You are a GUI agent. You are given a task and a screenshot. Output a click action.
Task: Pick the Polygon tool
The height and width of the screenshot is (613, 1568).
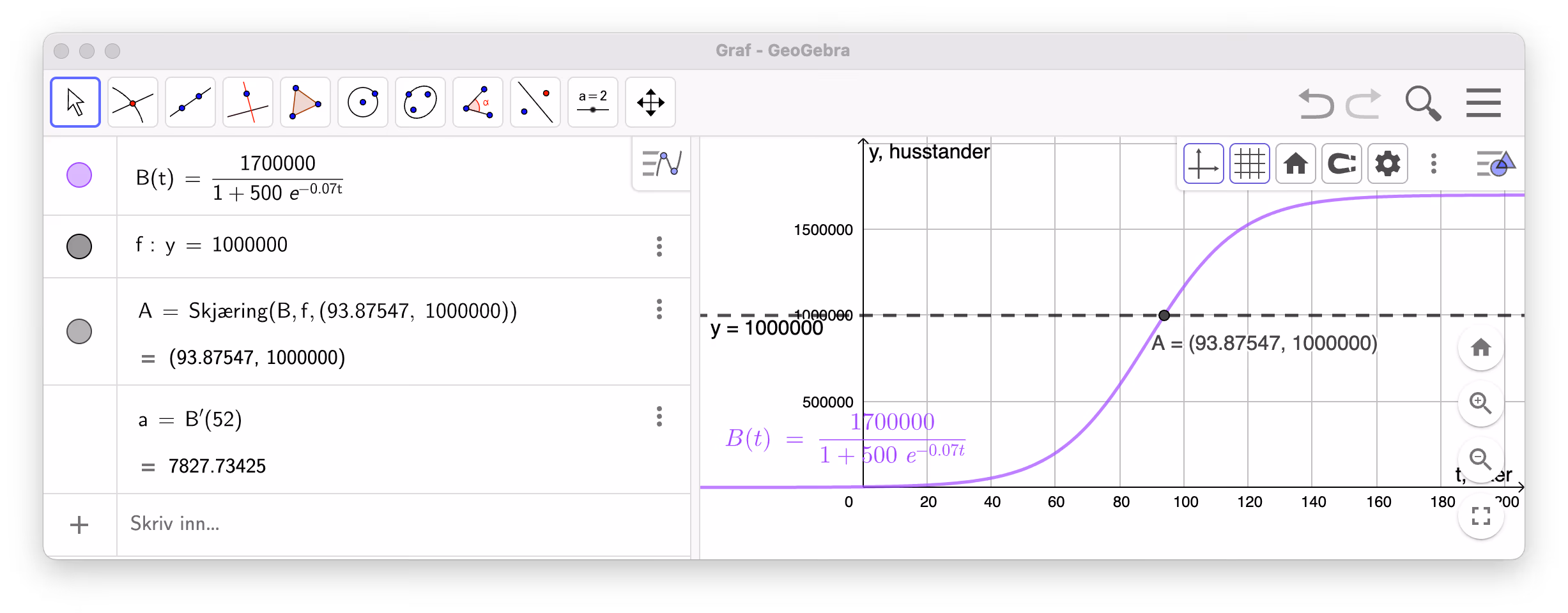tap(305, 102)
